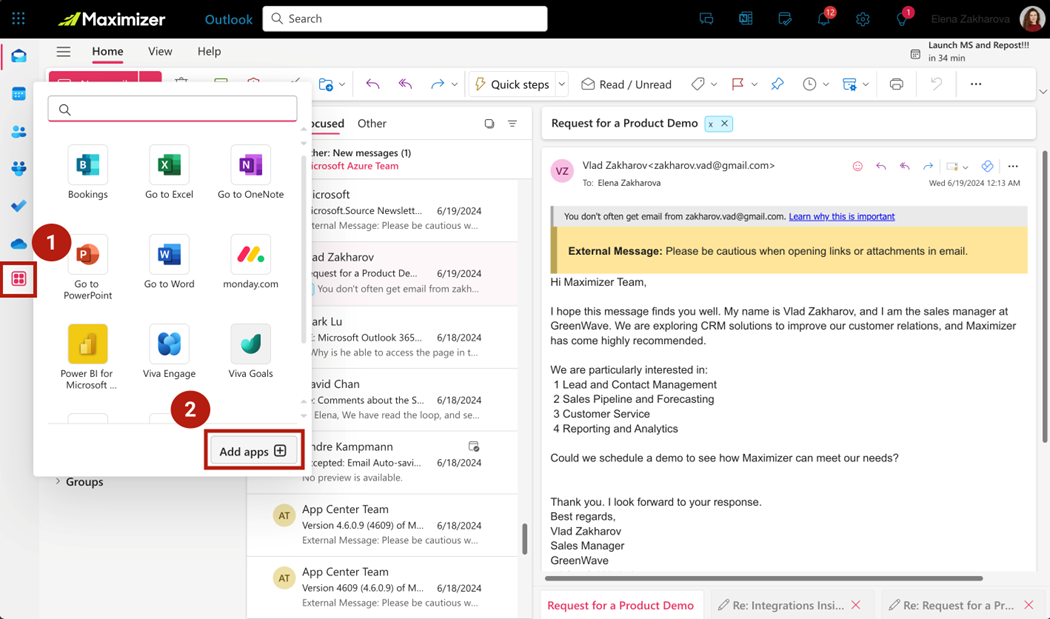Open the Mail icon in left sidebar

tap(19, 56)
